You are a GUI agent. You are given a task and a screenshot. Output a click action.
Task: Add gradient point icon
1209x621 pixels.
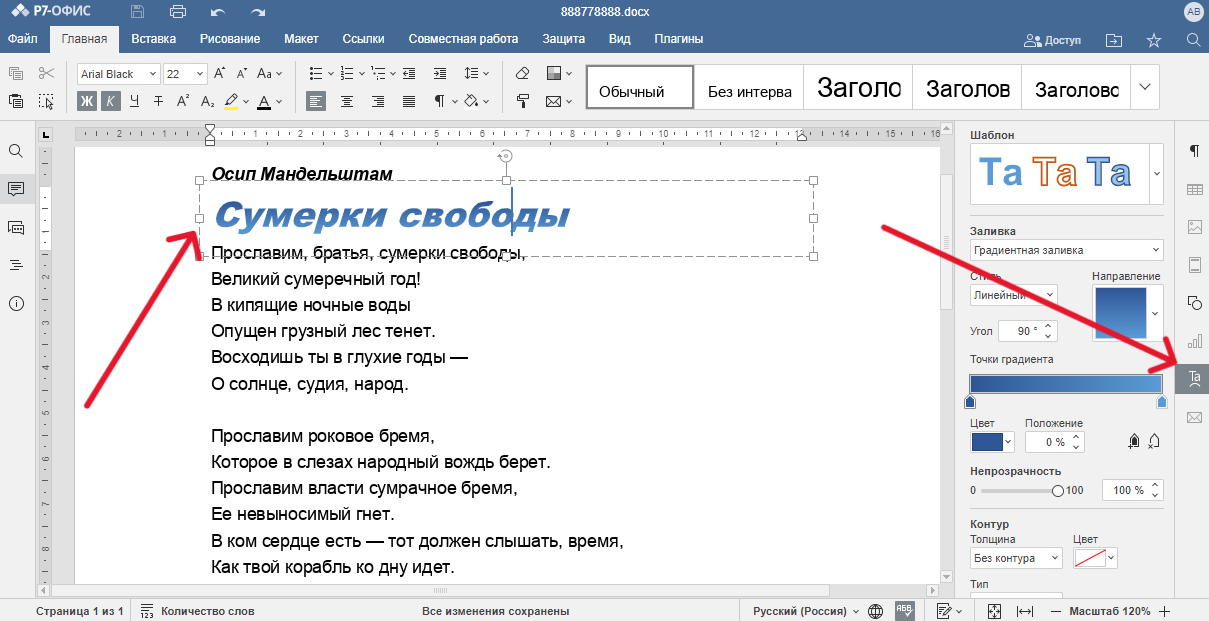coord(1134,441)
